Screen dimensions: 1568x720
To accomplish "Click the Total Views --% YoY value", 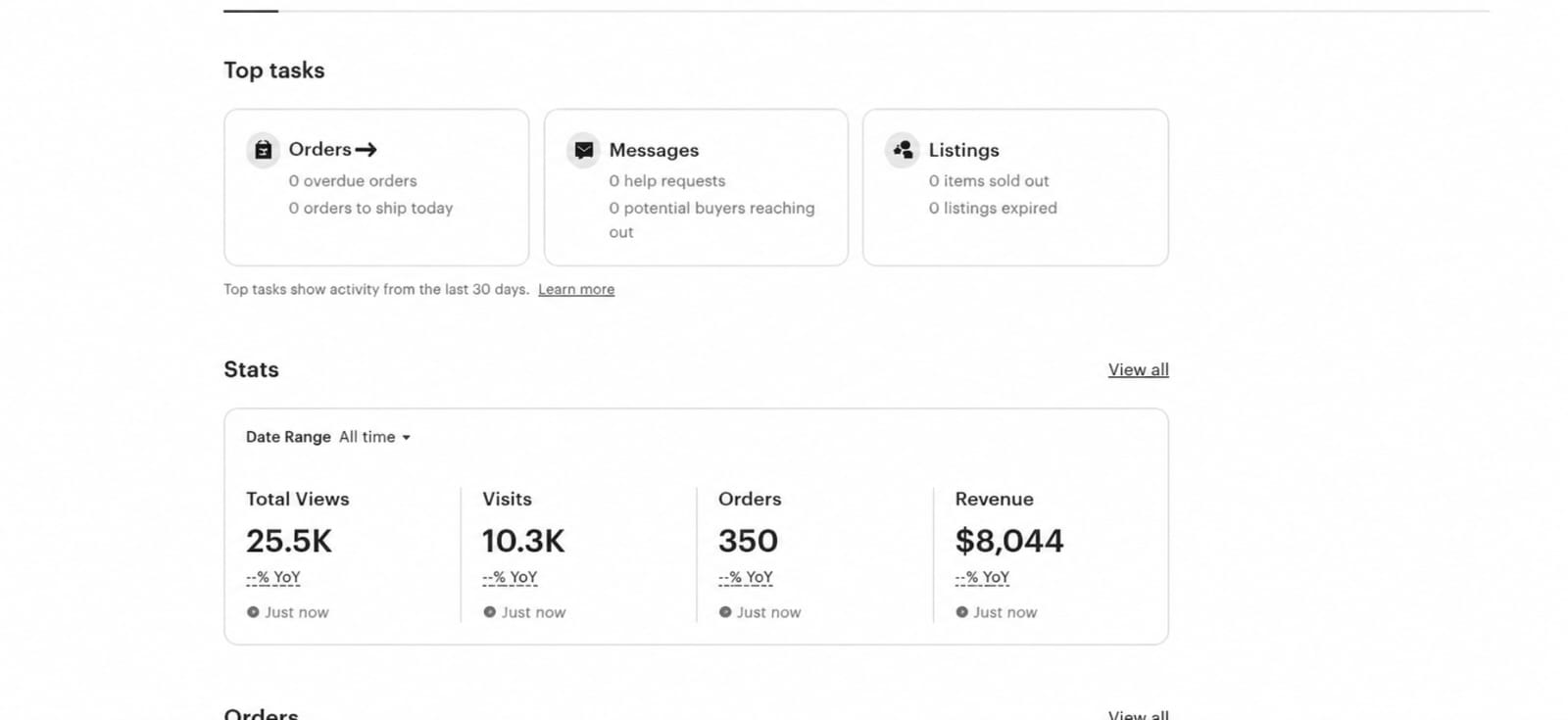I will pyautogui.click(x=273, y=577).
